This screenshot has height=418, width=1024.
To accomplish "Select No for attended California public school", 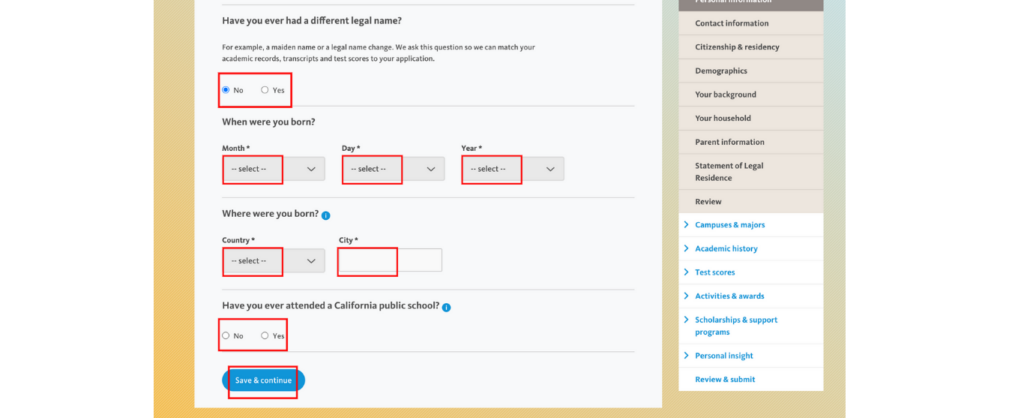I will tap(226, 336).
